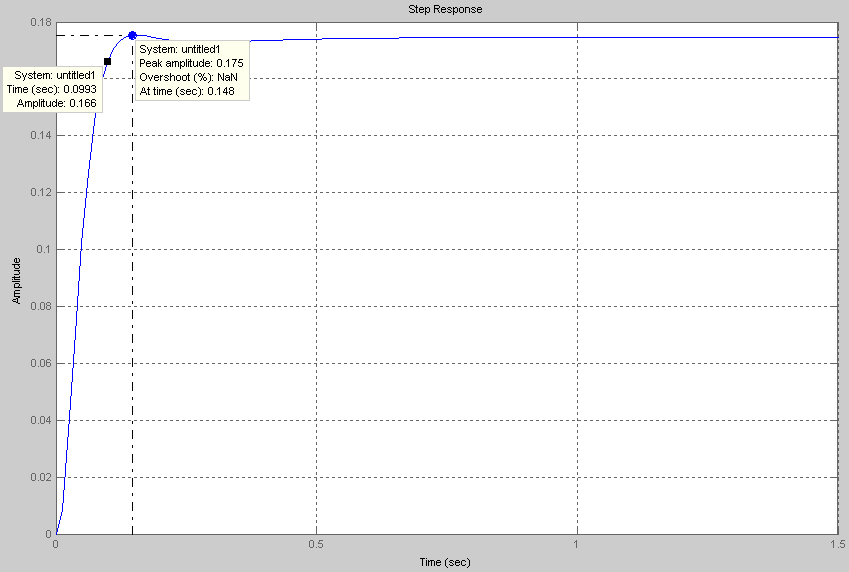
Task: Select the black square data tip marker
Action: (107, 62)
